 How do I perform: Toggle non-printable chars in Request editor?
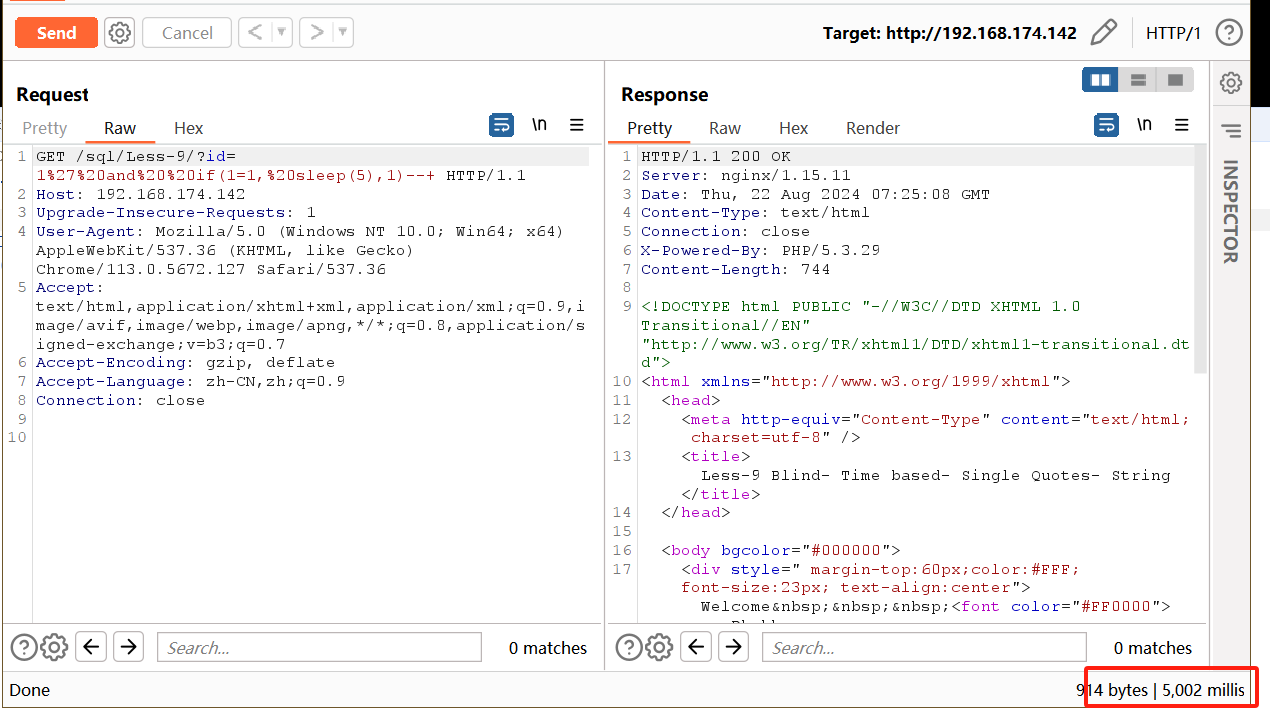pyautogui.click(x=539, y=125)
